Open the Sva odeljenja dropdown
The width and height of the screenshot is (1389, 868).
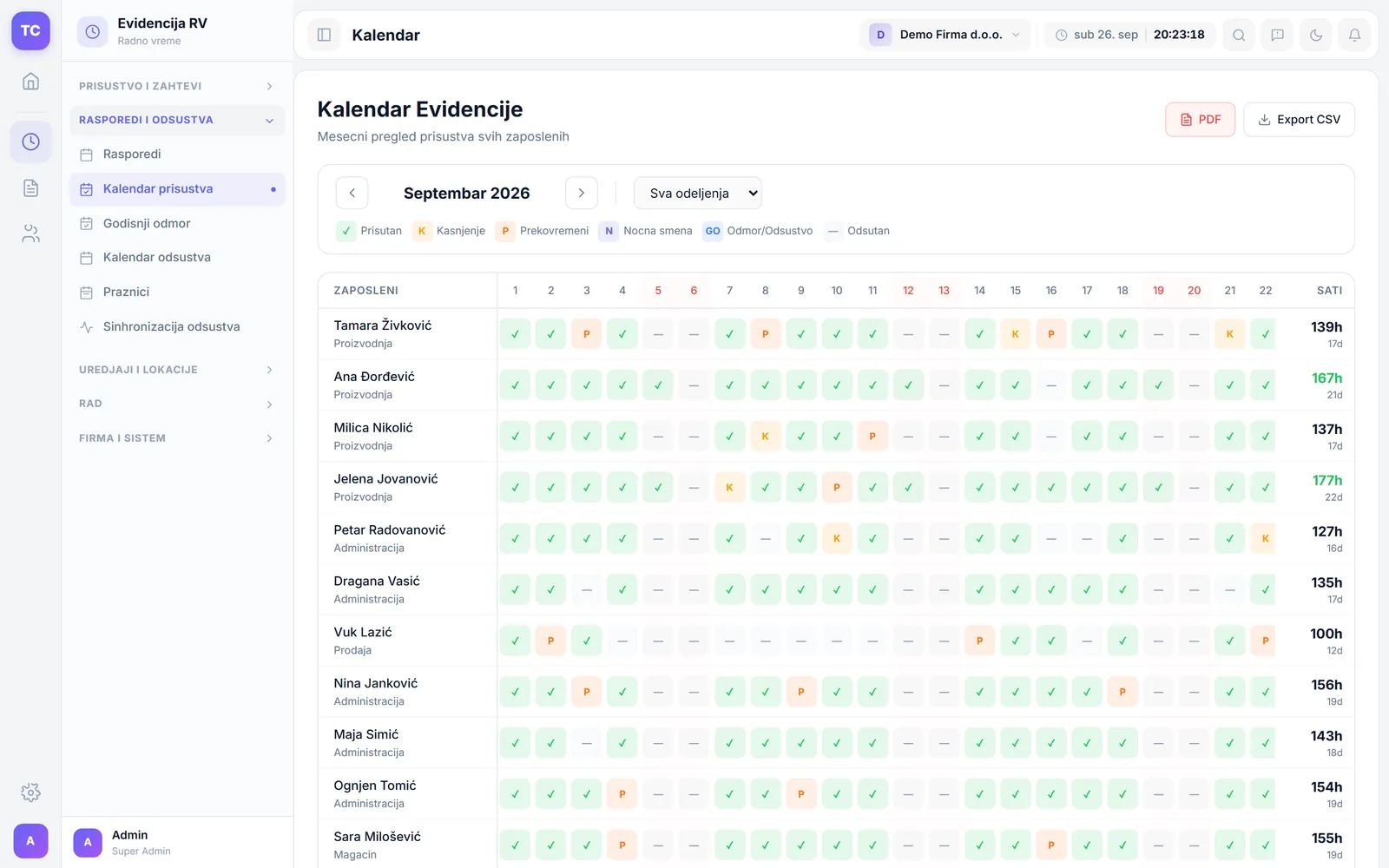698,193
